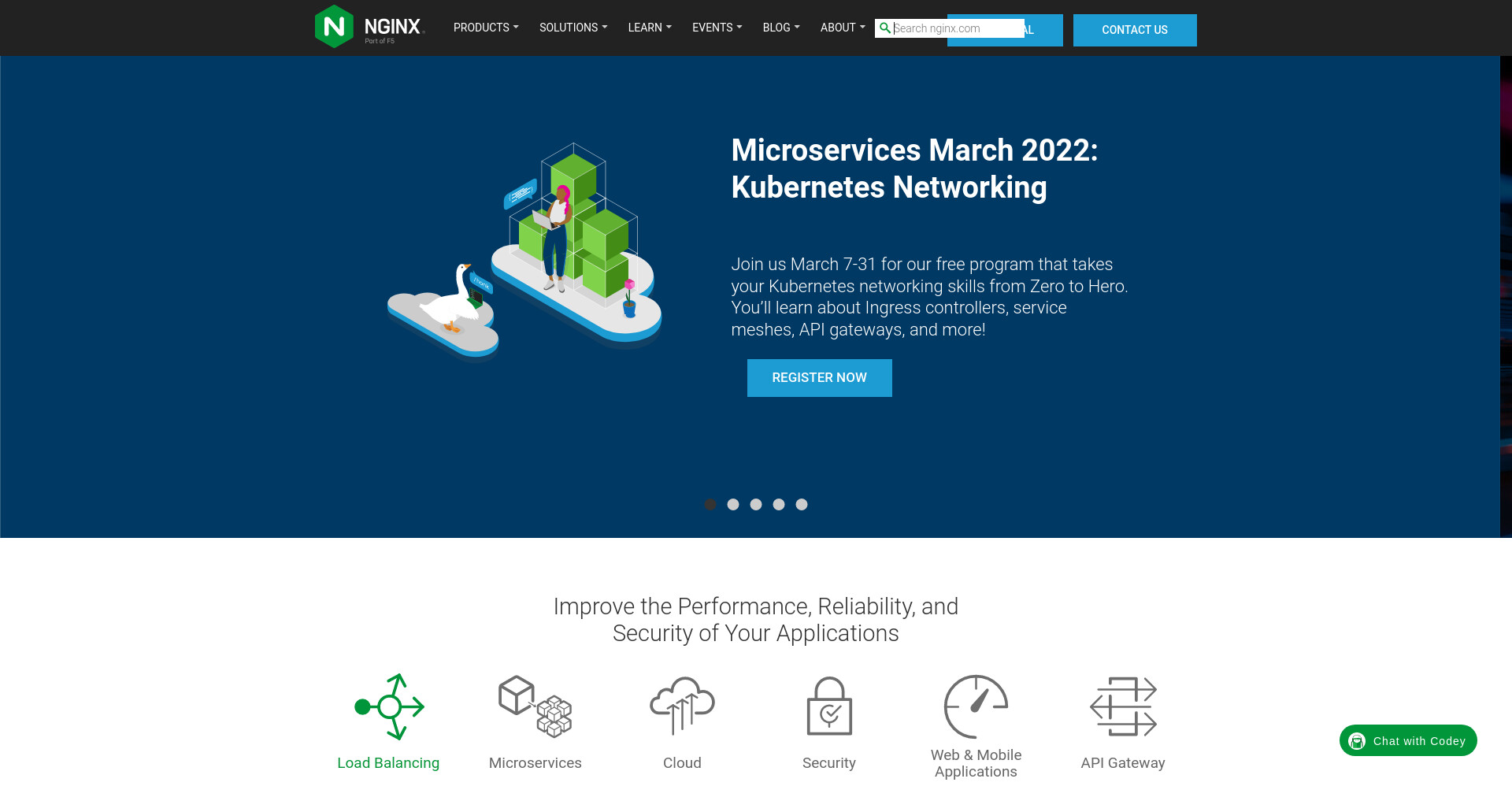Click the Contact Us button

1135,30
